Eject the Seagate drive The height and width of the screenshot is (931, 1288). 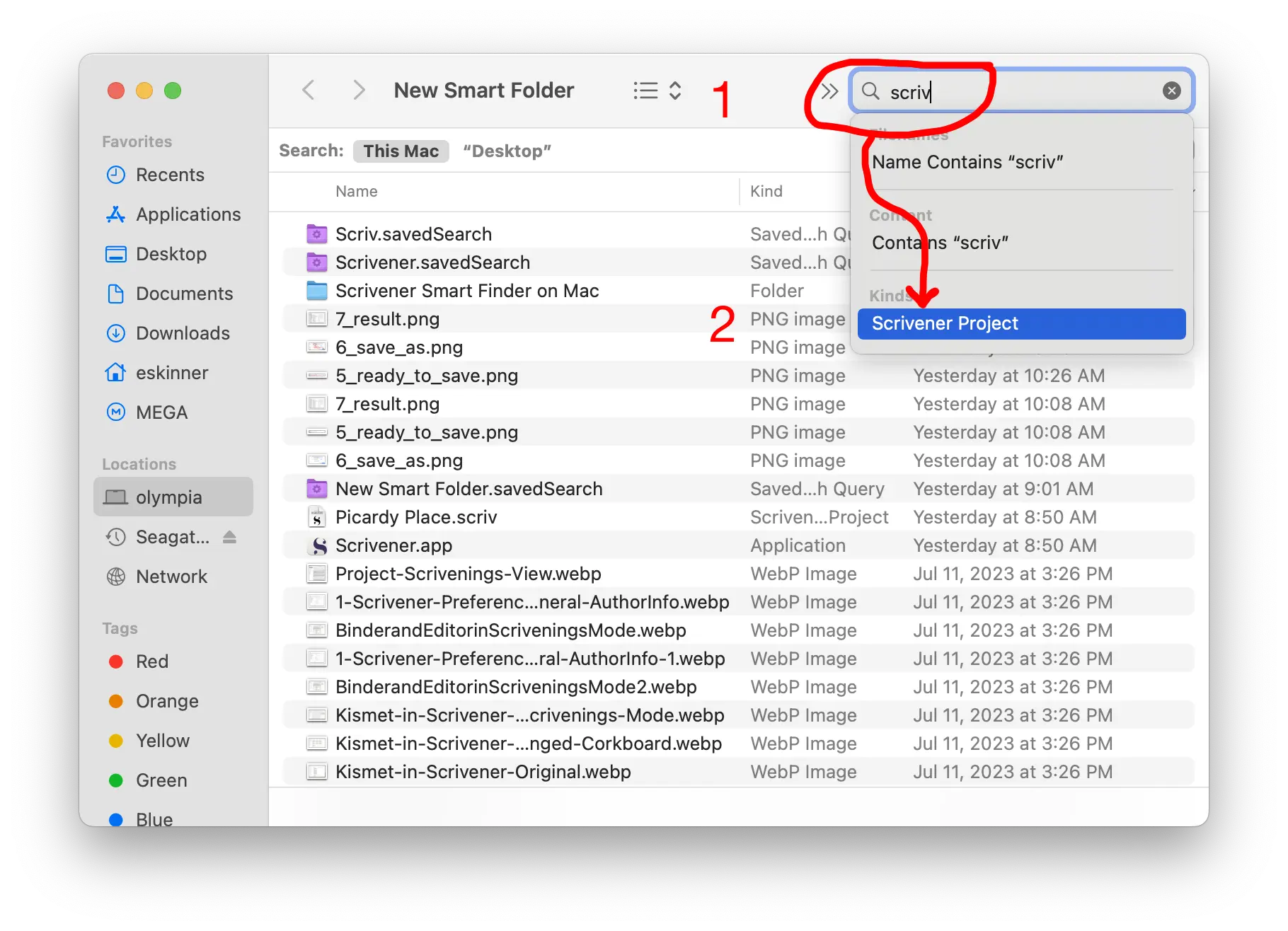(229, 537)
